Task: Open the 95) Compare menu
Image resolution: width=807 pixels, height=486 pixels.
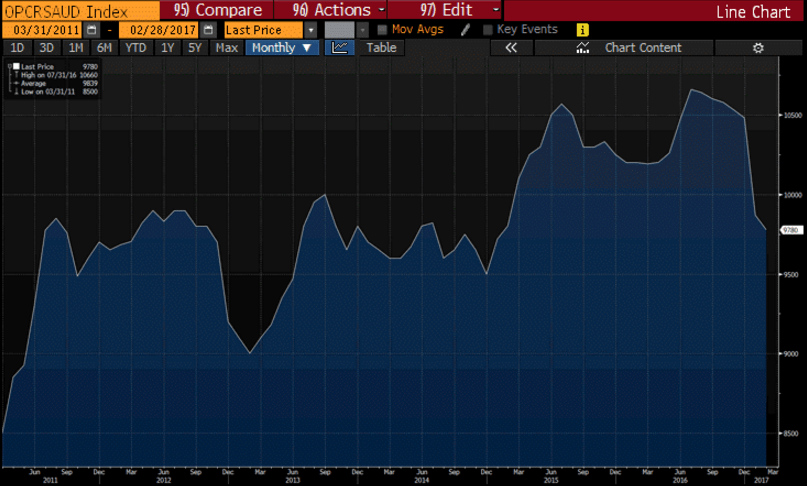Action: pyautogui.click(x=217, y=10)
